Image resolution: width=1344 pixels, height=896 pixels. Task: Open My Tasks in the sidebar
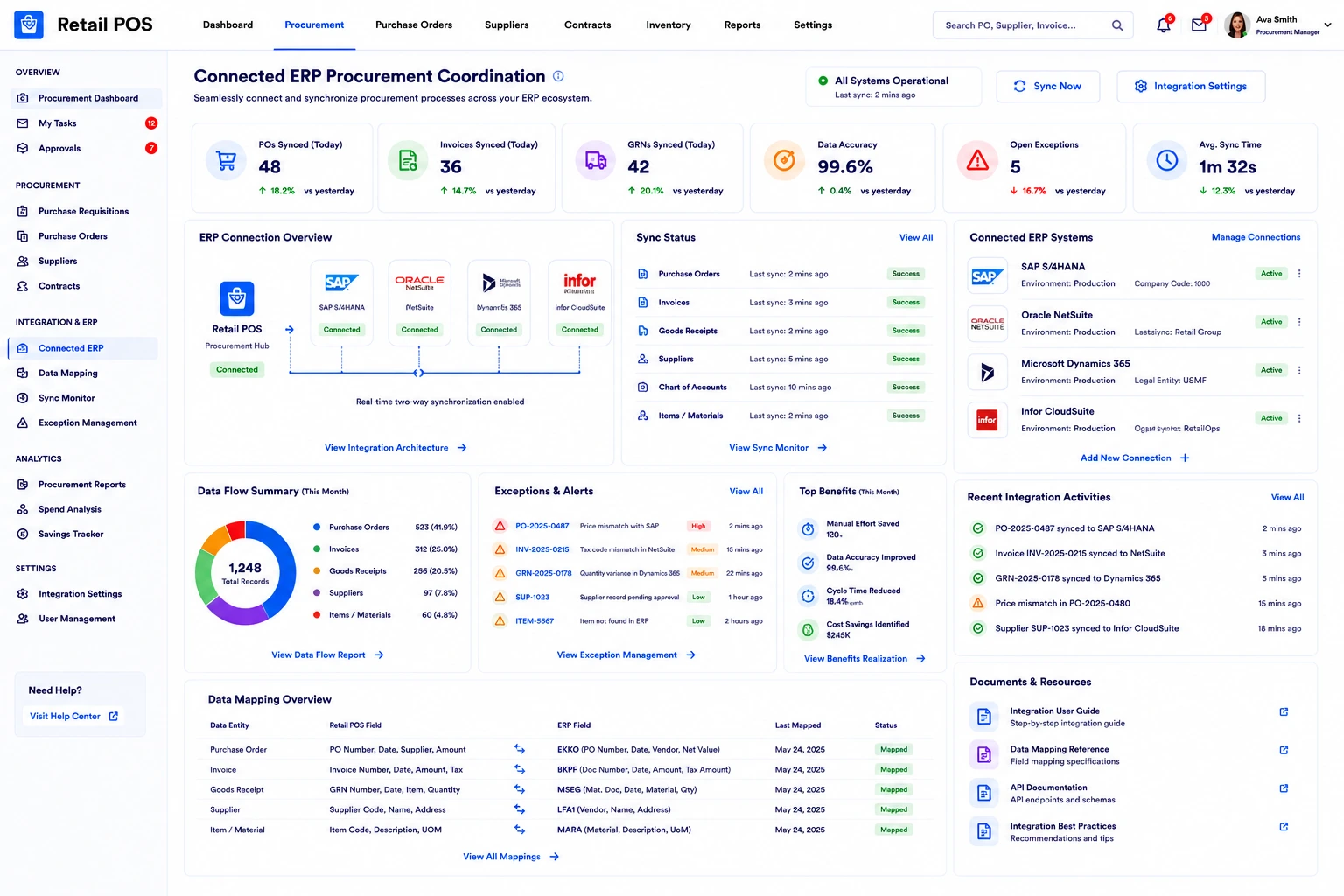pyautogui.click(x=86, y=123)
